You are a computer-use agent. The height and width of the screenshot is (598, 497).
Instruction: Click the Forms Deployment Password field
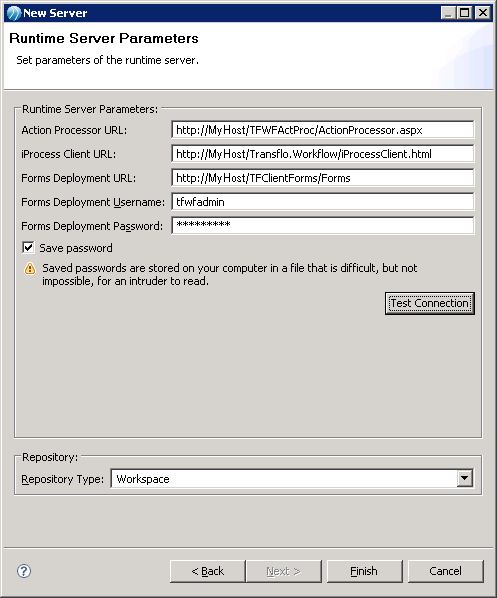pyautogui.click(x=323, y=226)
